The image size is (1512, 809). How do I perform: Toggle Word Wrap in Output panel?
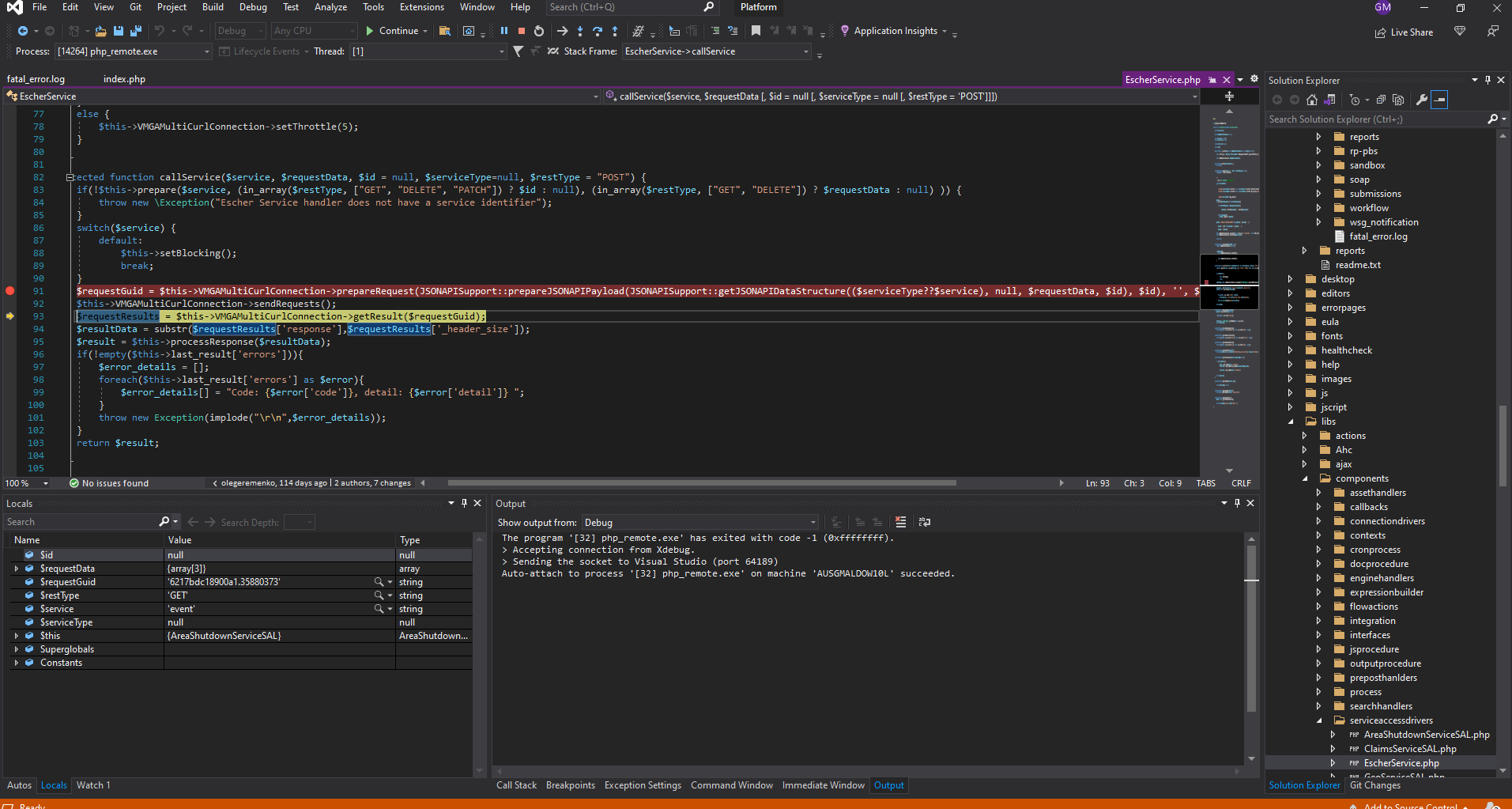[924, 522]
